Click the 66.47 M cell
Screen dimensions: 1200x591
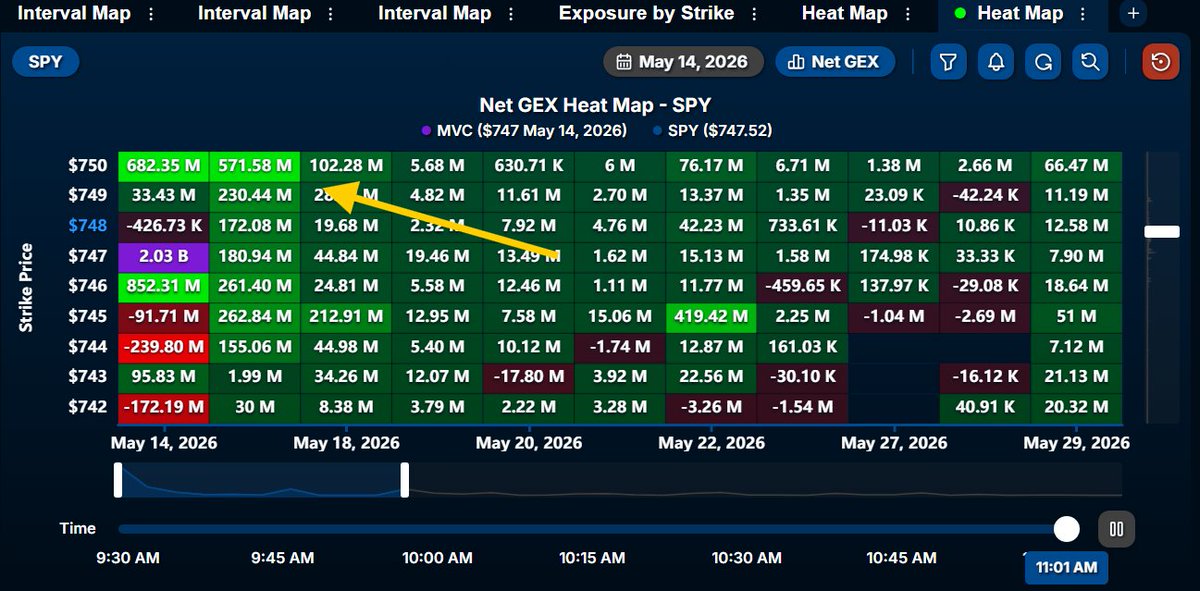pos(1077,166)
